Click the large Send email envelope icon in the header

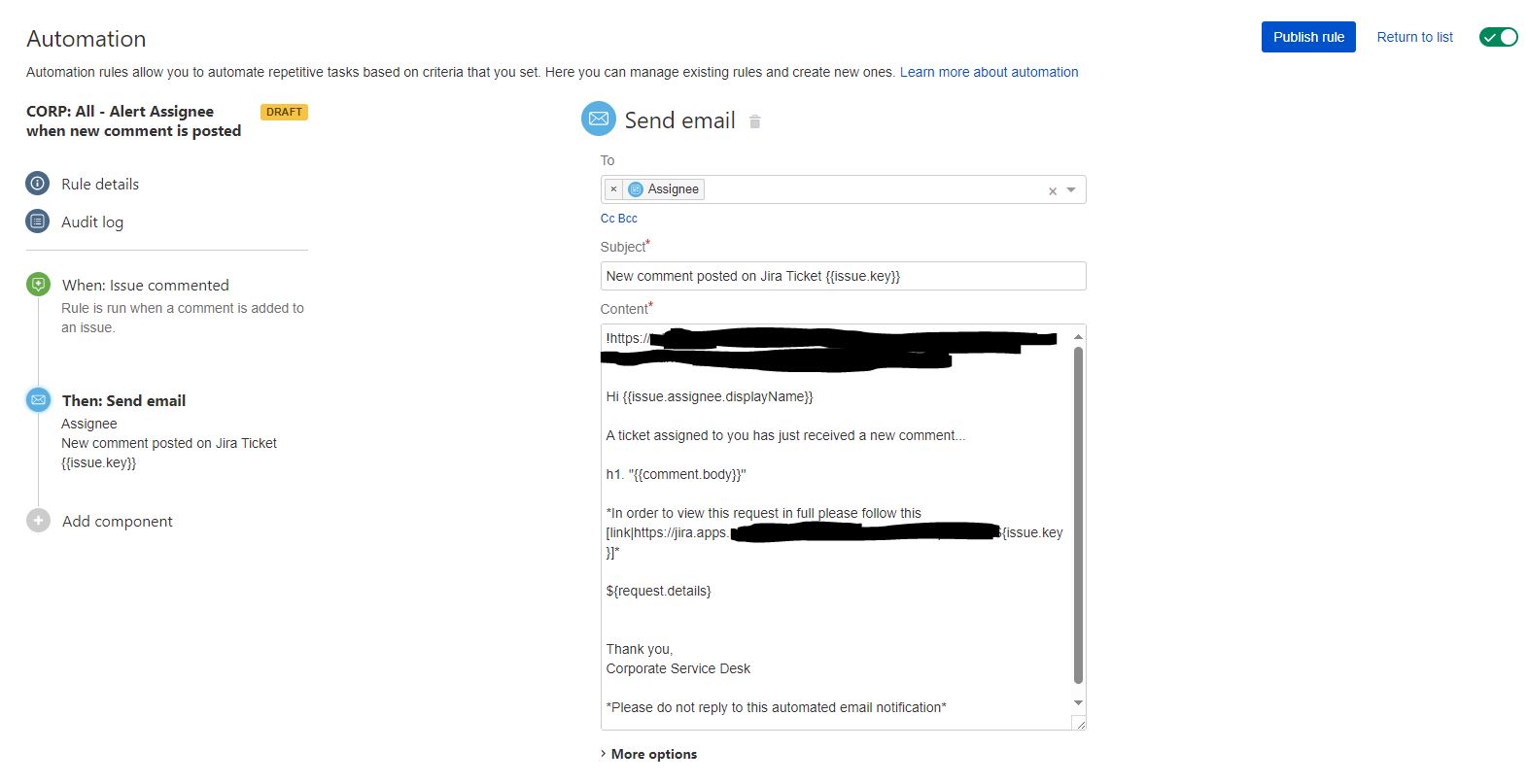[x=599, y=119]
